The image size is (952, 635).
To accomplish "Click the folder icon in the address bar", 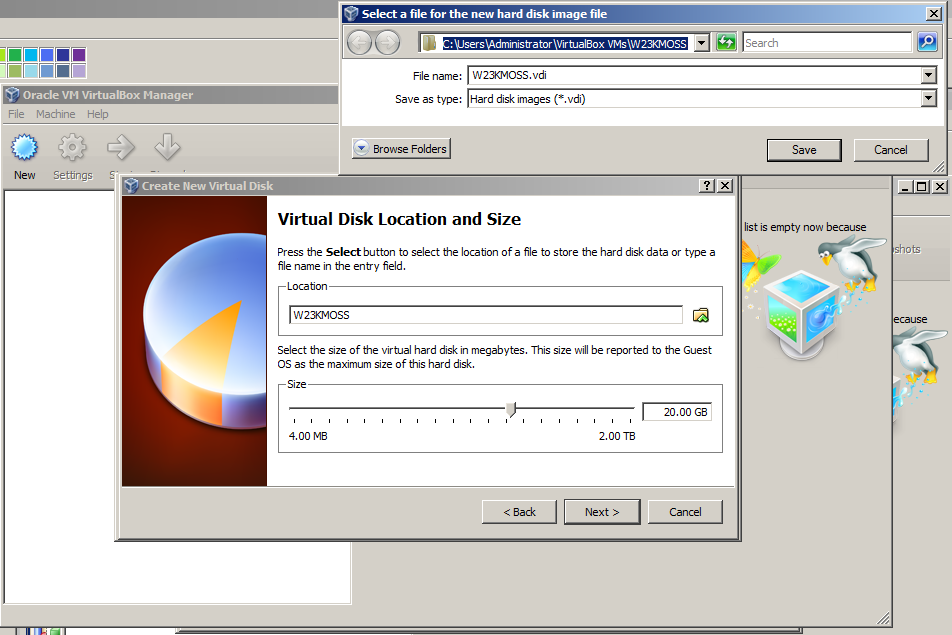I will tap(429, 43).
